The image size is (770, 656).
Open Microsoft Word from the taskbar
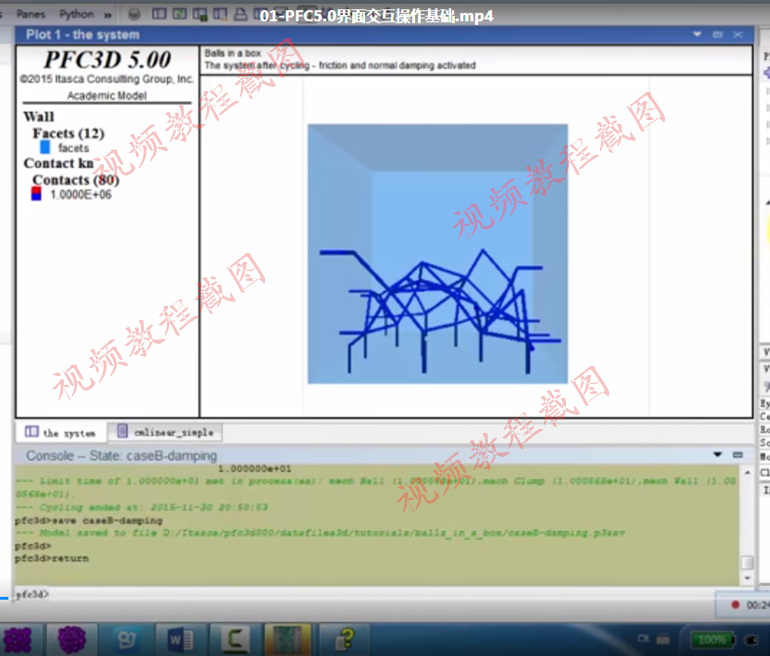tap(180, 639)
